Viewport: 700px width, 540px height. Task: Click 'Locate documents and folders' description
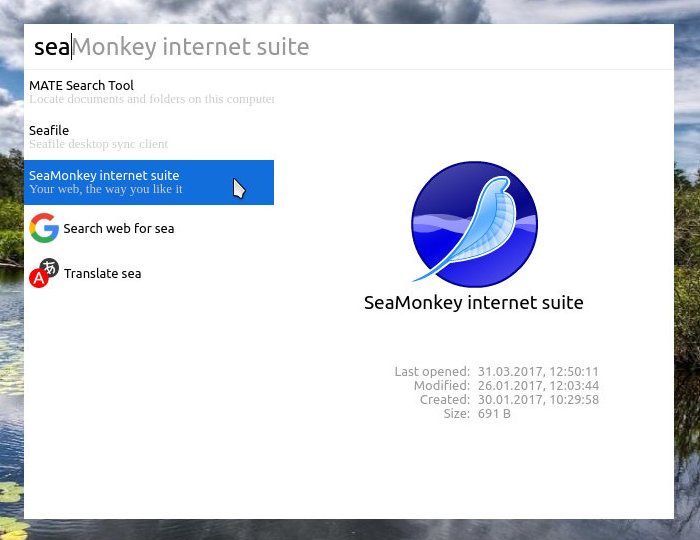152,99
